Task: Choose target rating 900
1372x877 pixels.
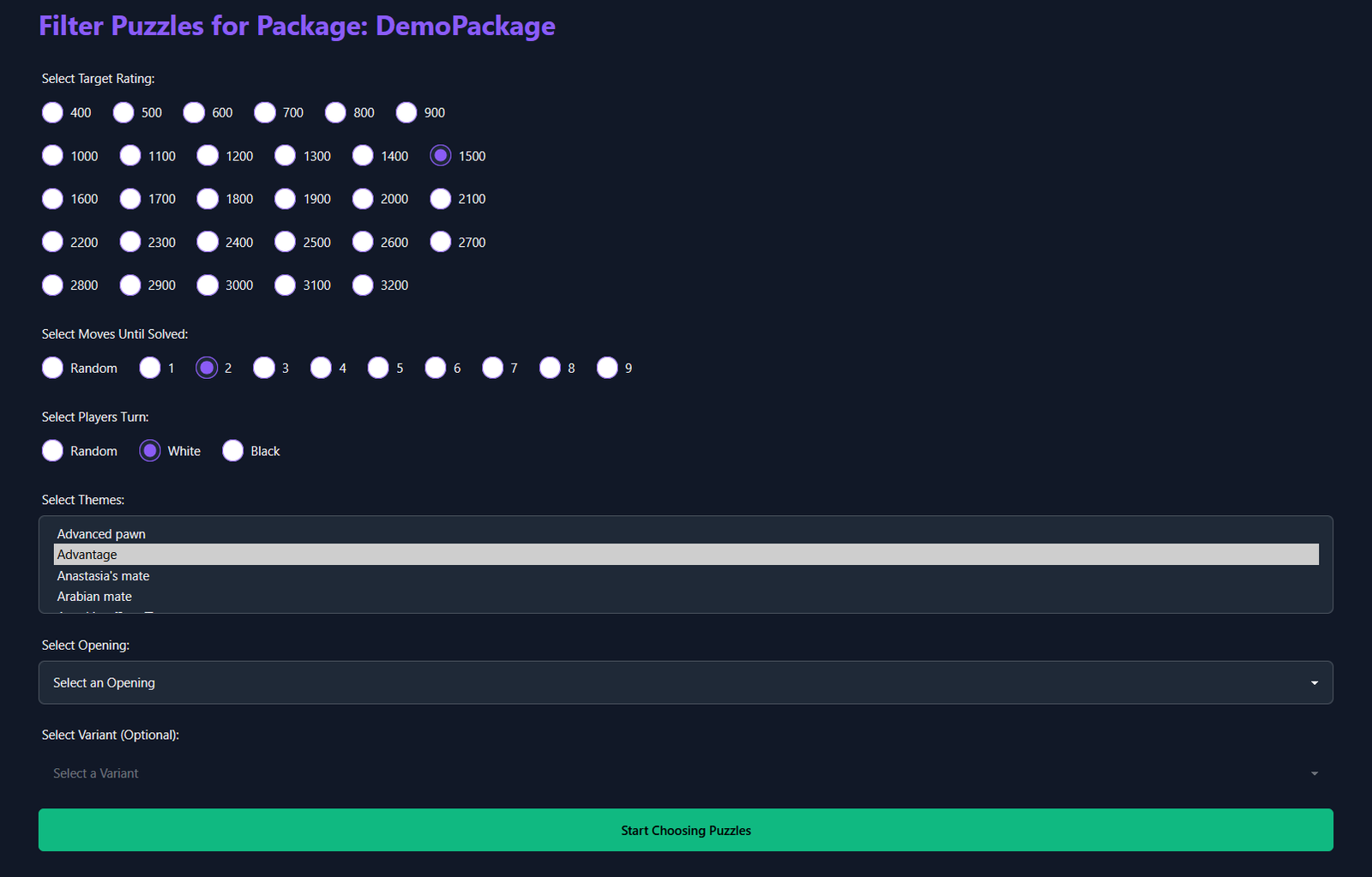Action: (x=406, y=112)
